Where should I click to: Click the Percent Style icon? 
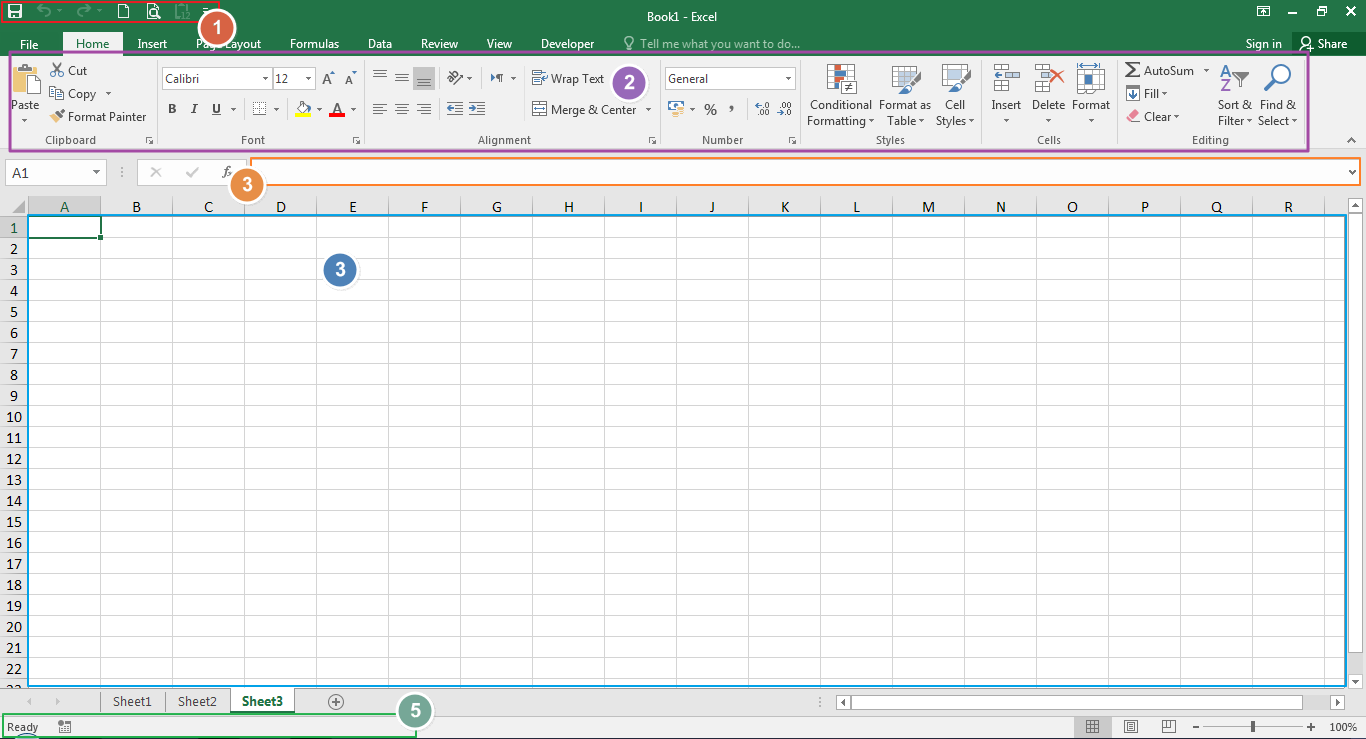pyautogui.click(x=711, y=109)
